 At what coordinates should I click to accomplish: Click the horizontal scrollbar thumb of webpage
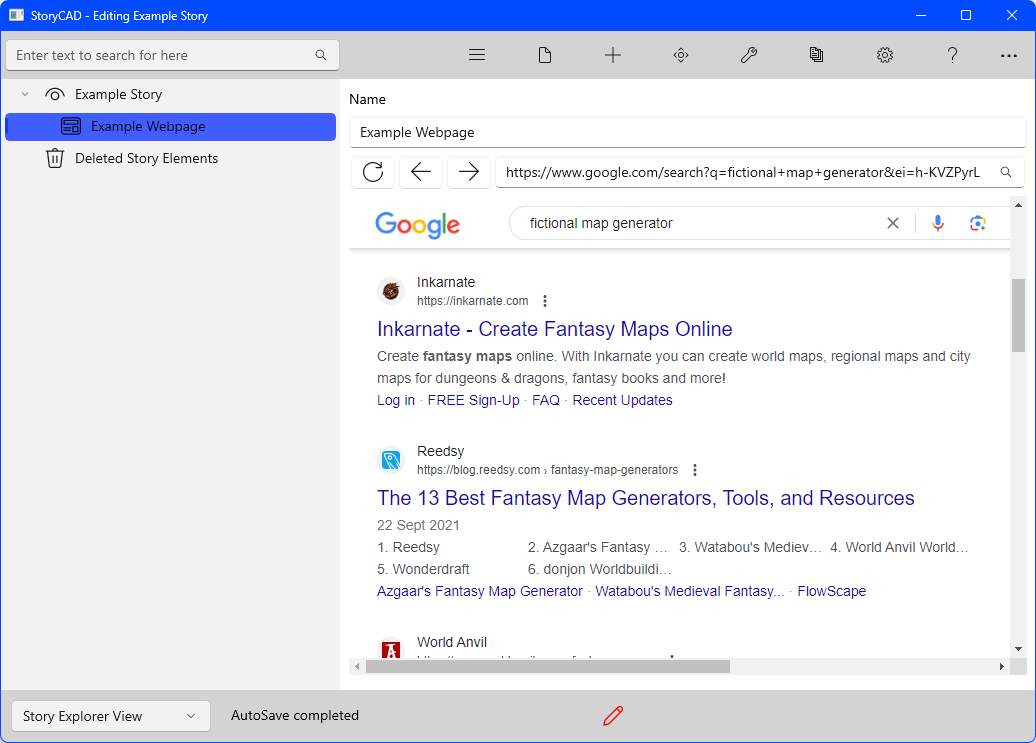[548, 667]
